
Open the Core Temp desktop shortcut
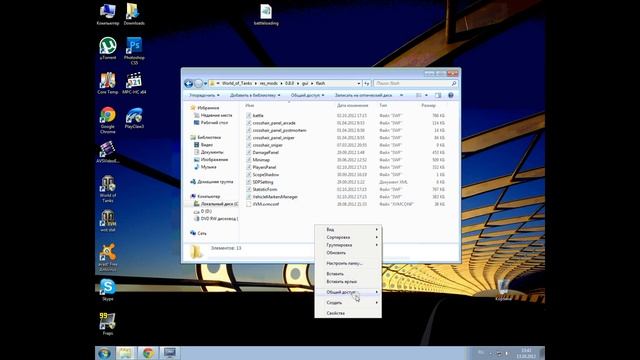(108, 83)
